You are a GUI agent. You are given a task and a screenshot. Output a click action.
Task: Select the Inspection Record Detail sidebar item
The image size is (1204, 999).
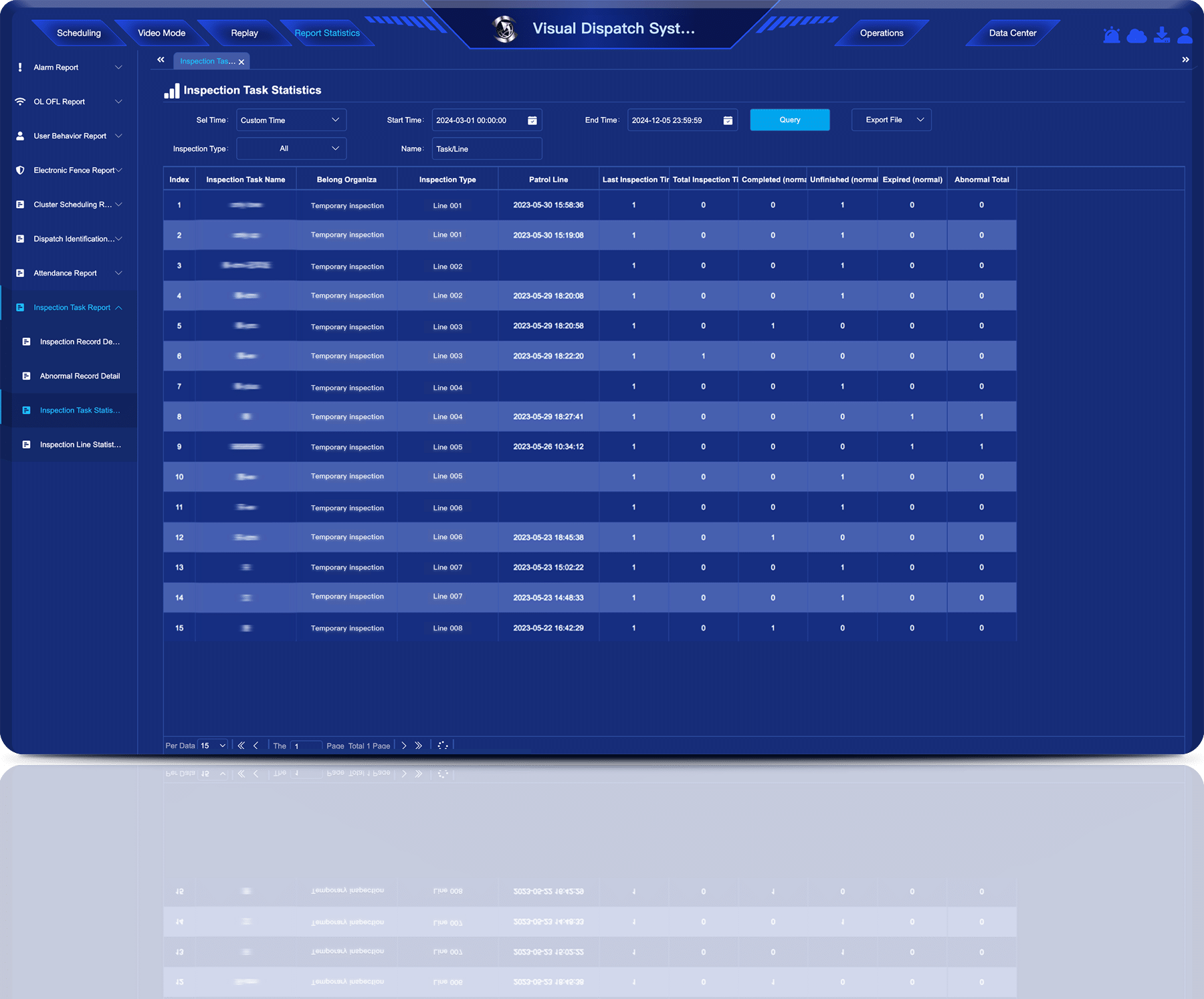pos(80,342)
